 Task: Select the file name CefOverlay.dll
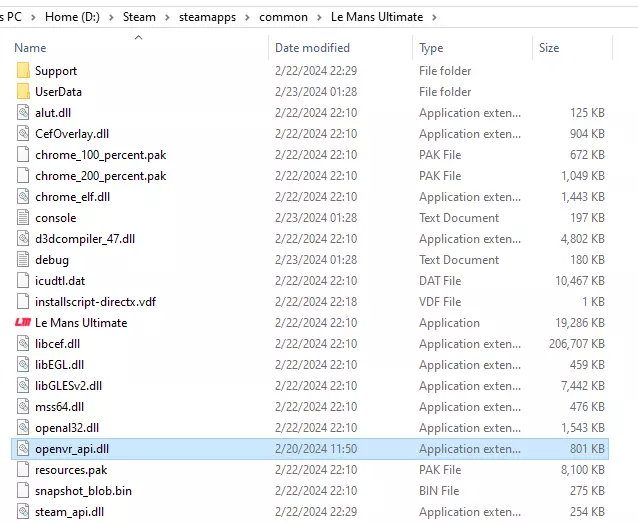72,134
